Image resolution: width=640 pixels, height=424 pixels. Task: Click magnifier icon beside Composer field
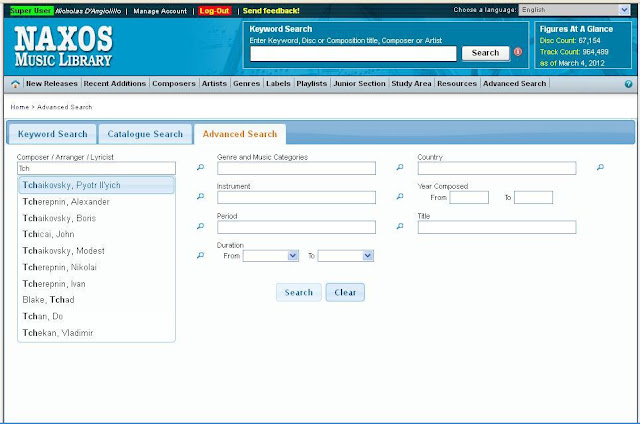pyautogui.click(x=200, y=167)
